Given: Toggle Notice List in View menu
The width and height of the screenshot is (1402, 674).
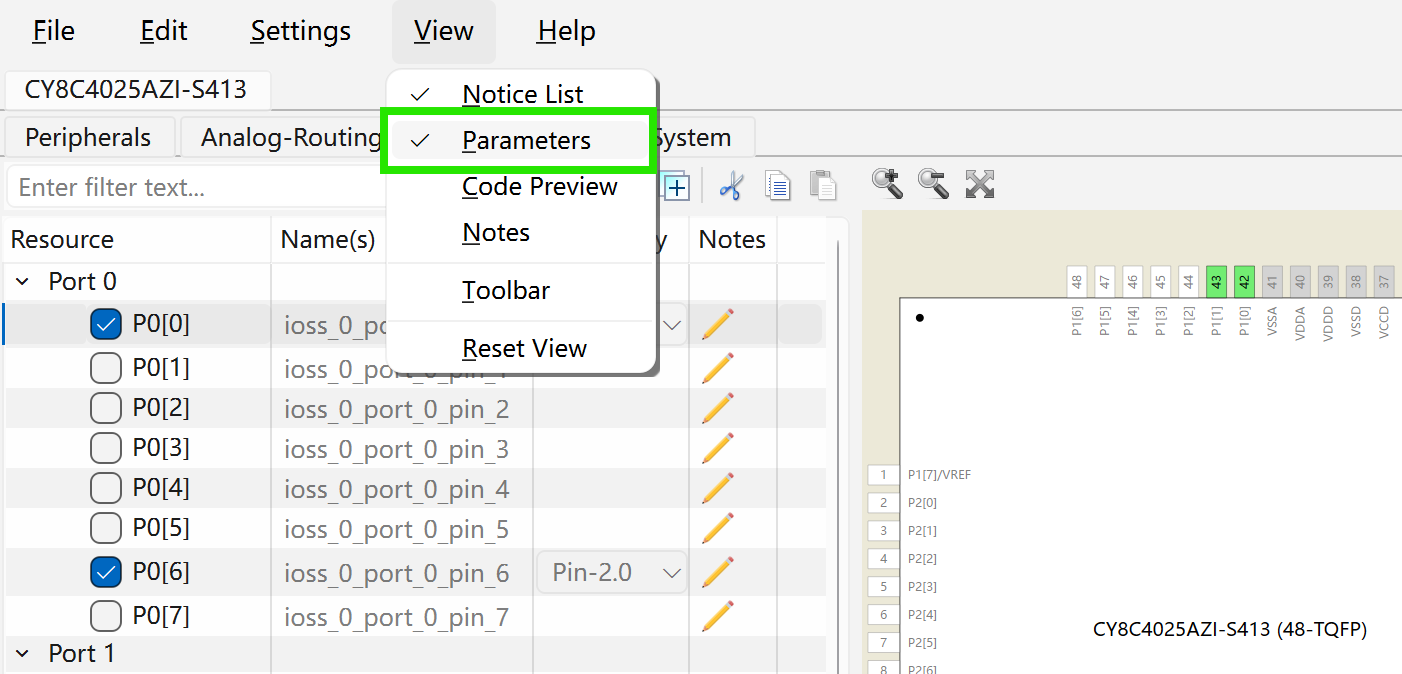Looking at the screenshot, I should (x=521, y=94).
